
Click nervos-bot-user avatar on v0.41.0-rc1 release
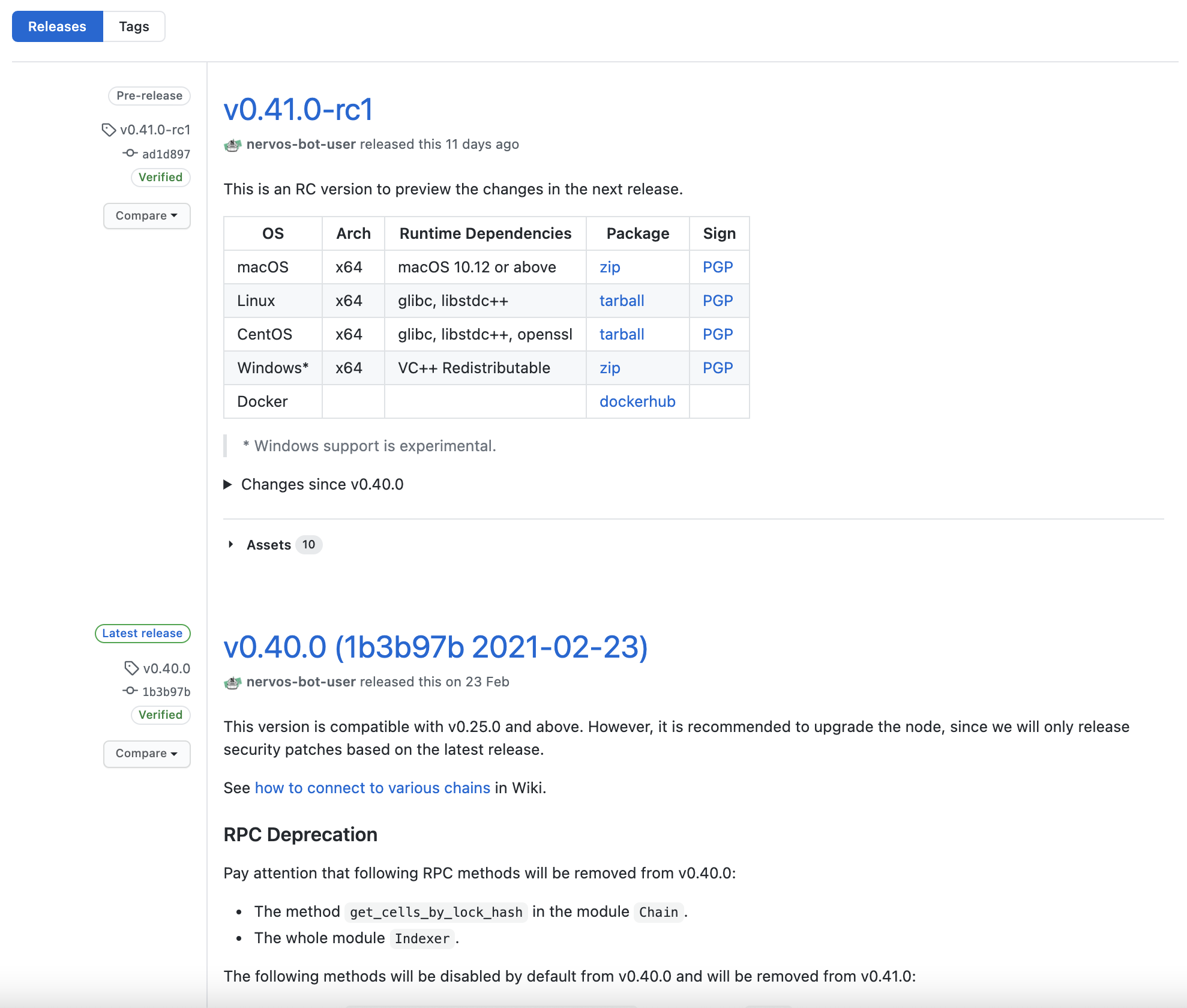233,145
